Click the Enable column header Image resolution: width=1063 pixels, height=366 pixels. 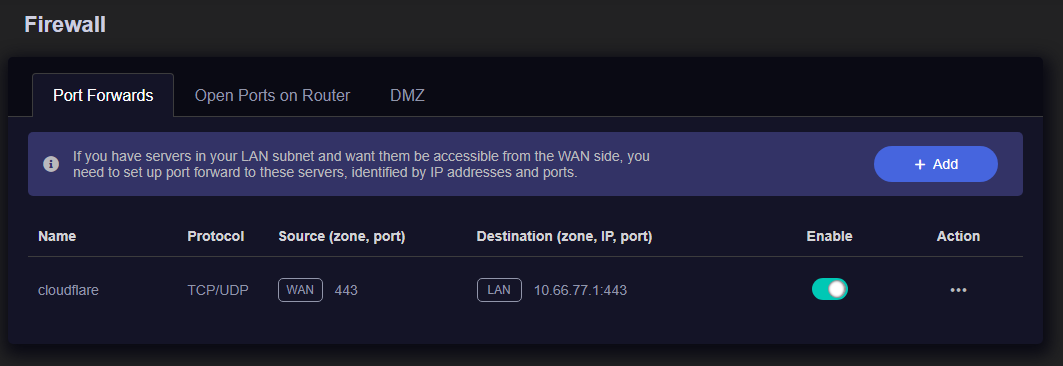click(x=829, y=237)
